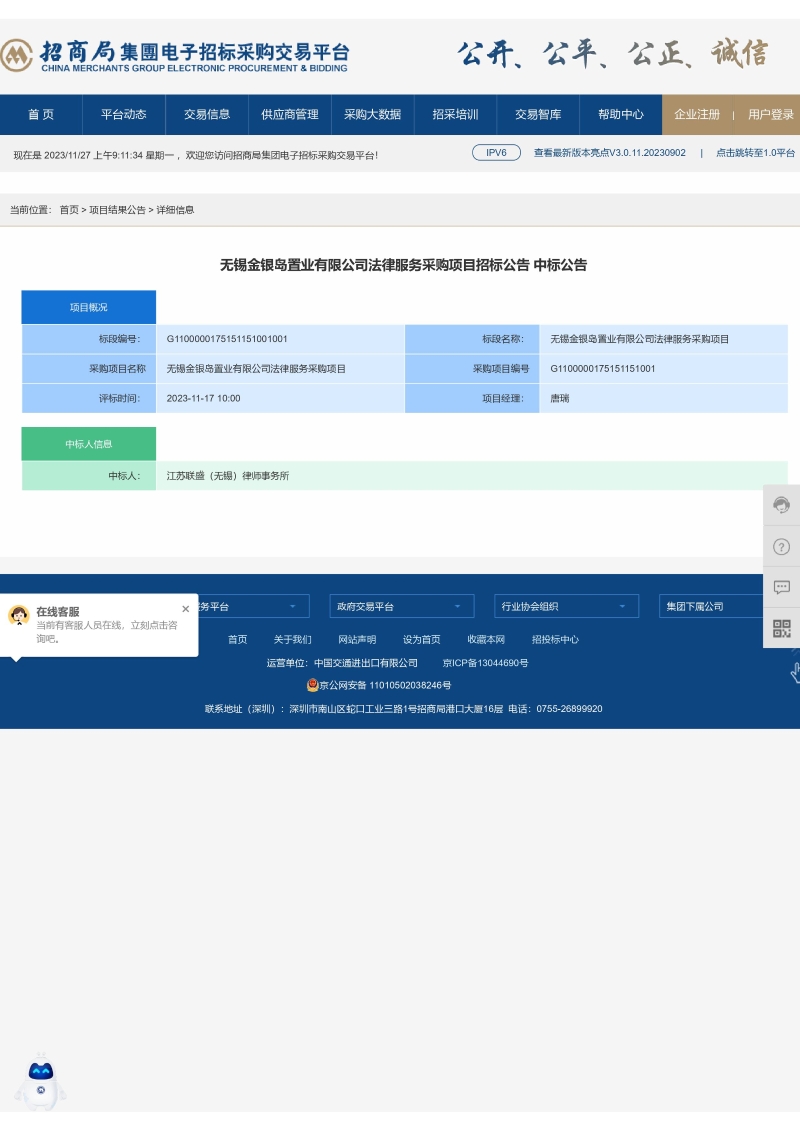Click the 在线客服 avatar icon
The image size is (800, 1131).
tap(19, 615)
